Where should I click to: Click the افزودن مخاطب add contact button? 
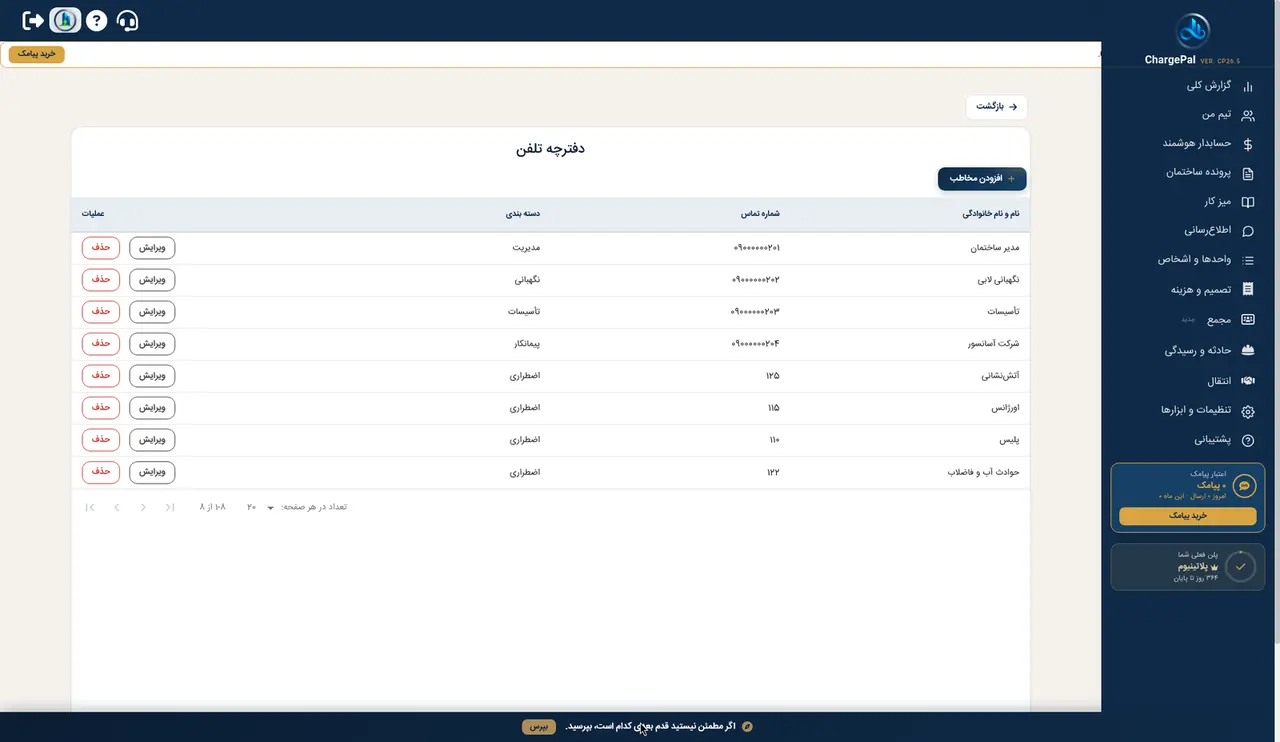982,179
